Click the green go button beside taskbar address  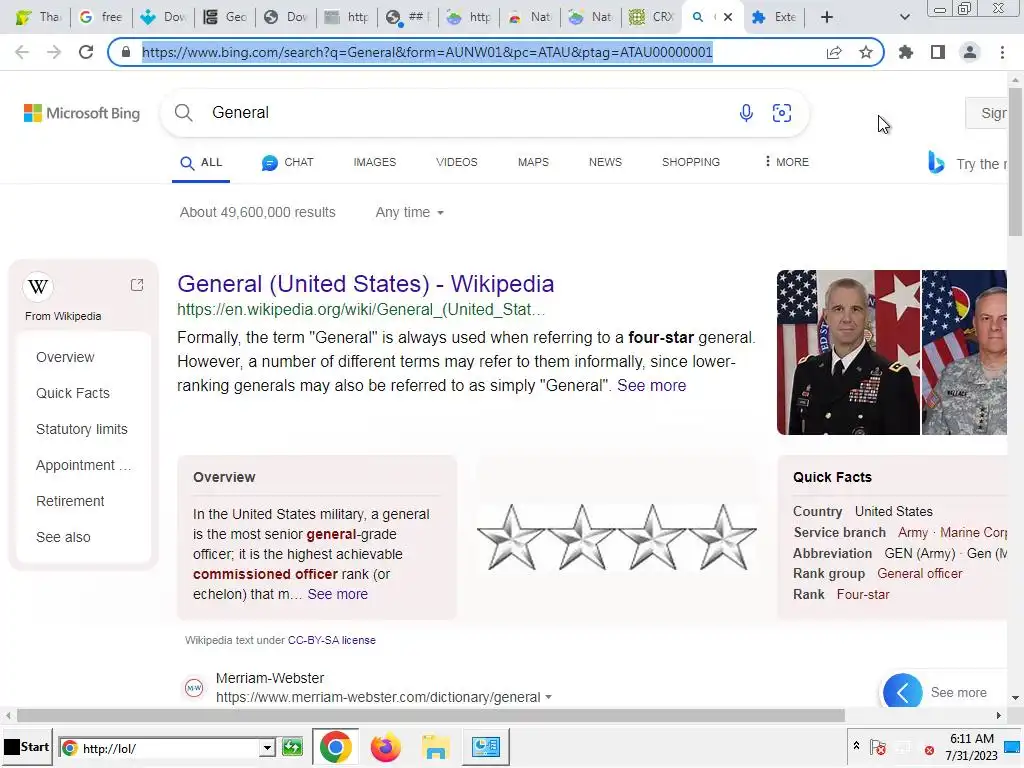pyautogui.click(x=292, y=747)
